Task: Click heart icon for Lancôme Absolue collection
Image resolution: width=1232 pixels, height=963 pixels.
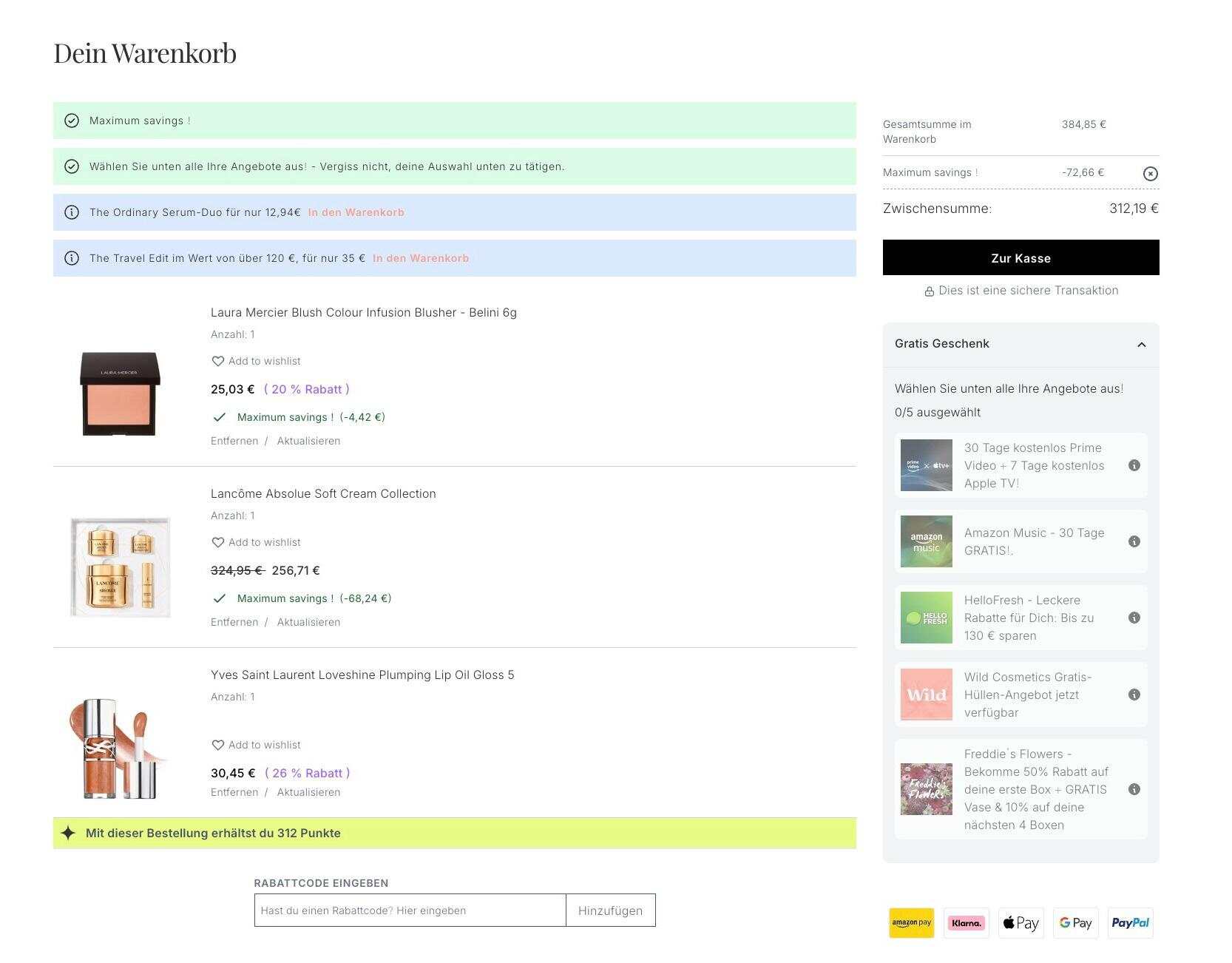Action: click(217, 542)
